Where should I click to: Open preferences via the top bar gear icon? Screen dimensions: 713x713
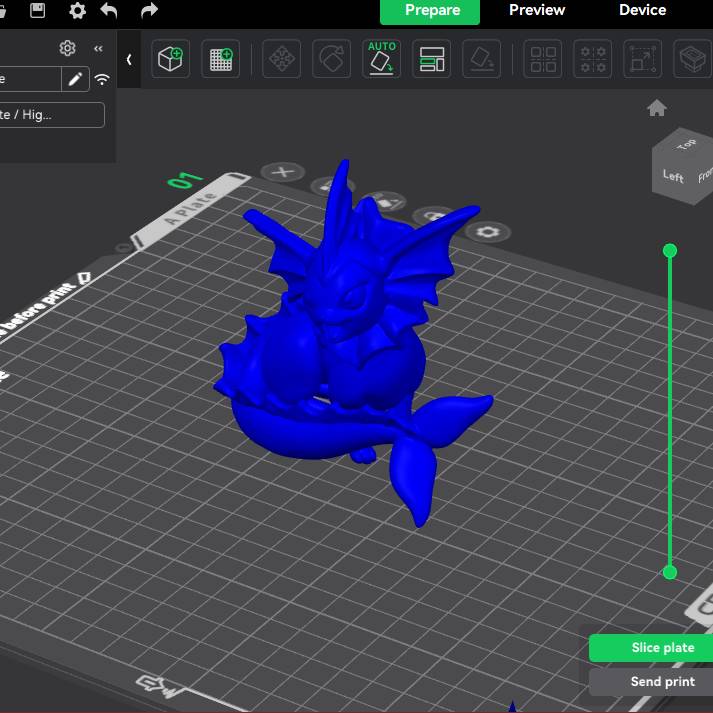77,10
